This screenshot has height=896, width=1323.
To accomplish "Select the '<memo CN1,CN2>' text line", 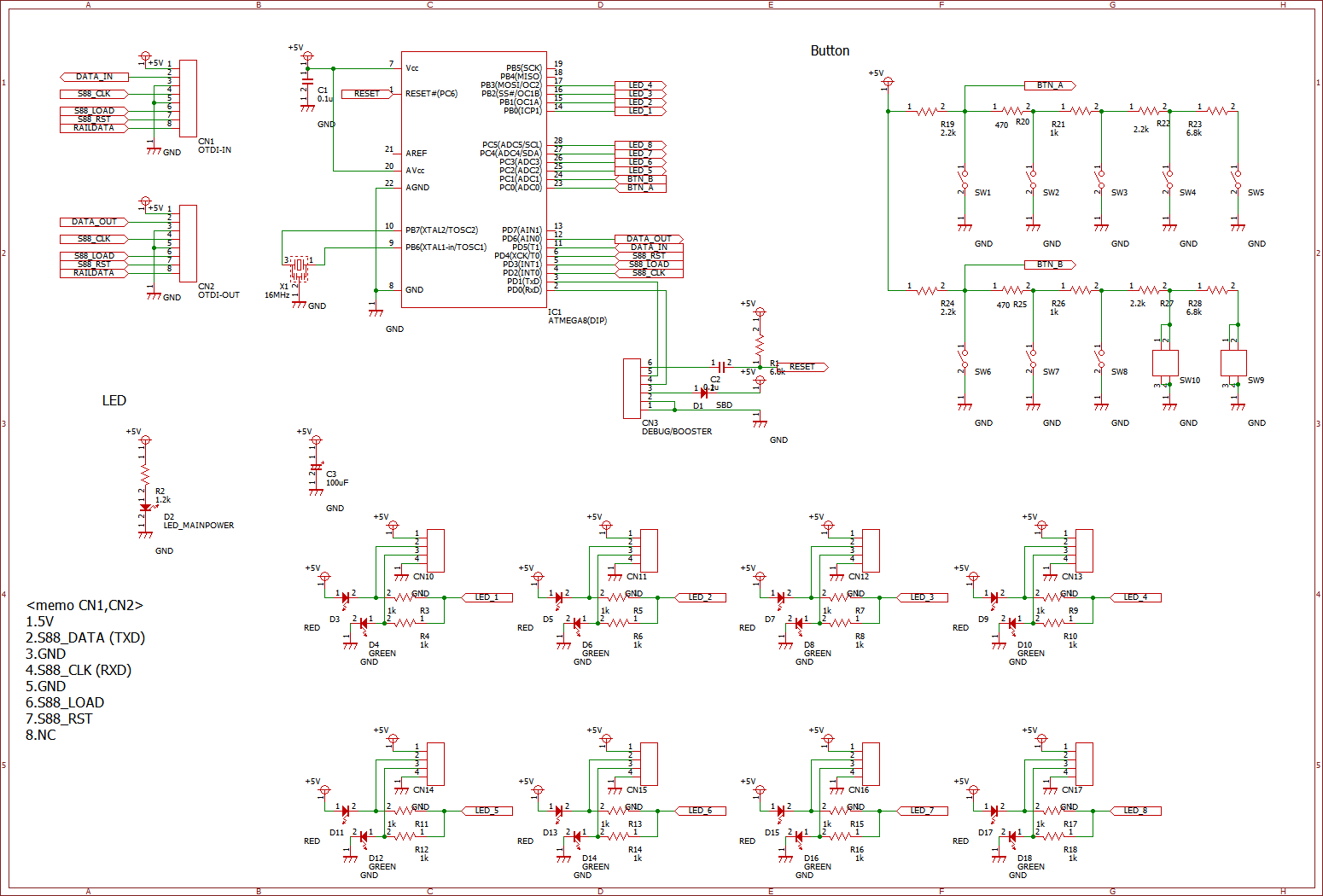I will tap(85, 605).
